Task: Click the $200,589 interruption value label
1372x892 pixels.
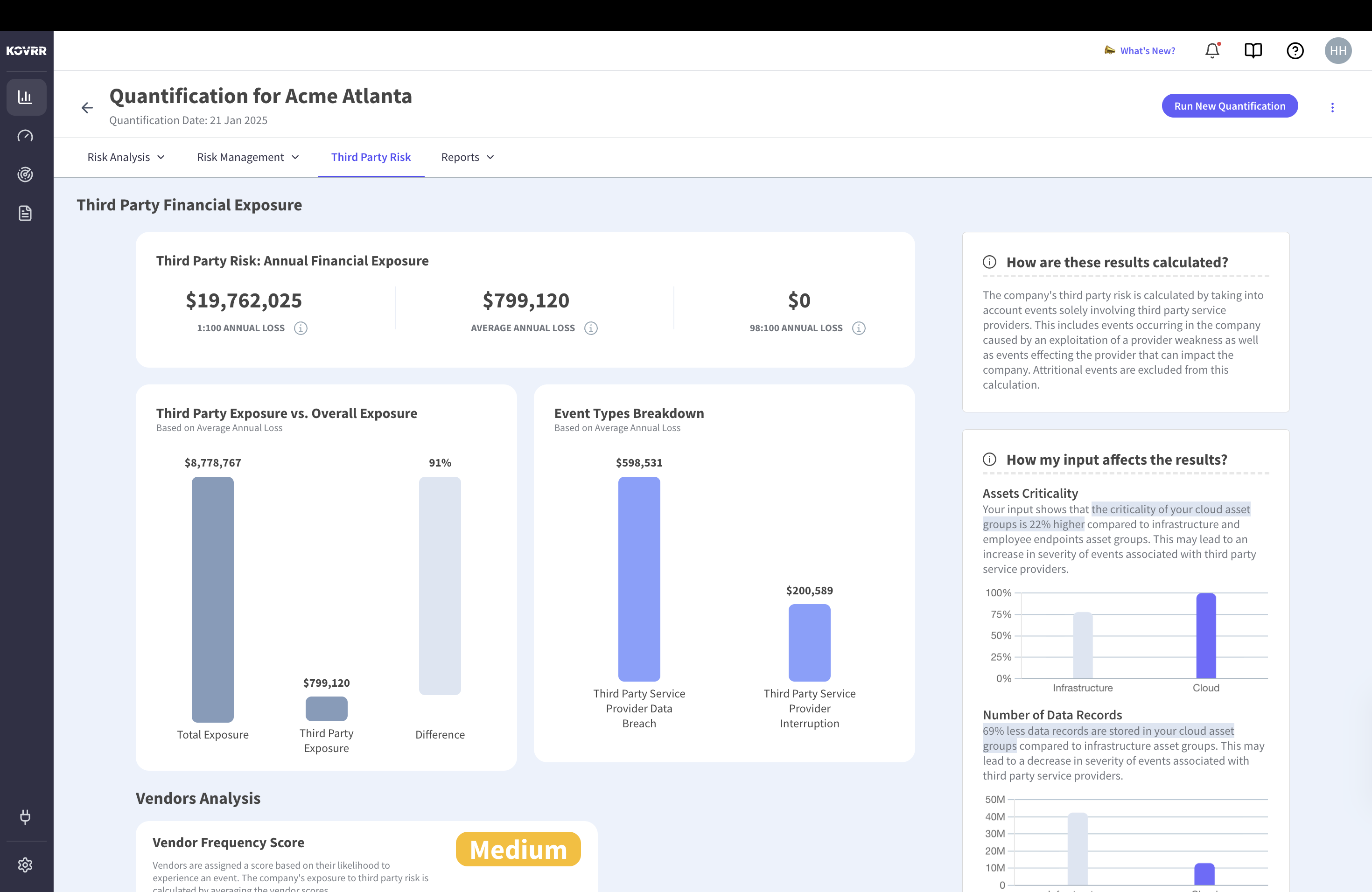Action: [809, 591]
